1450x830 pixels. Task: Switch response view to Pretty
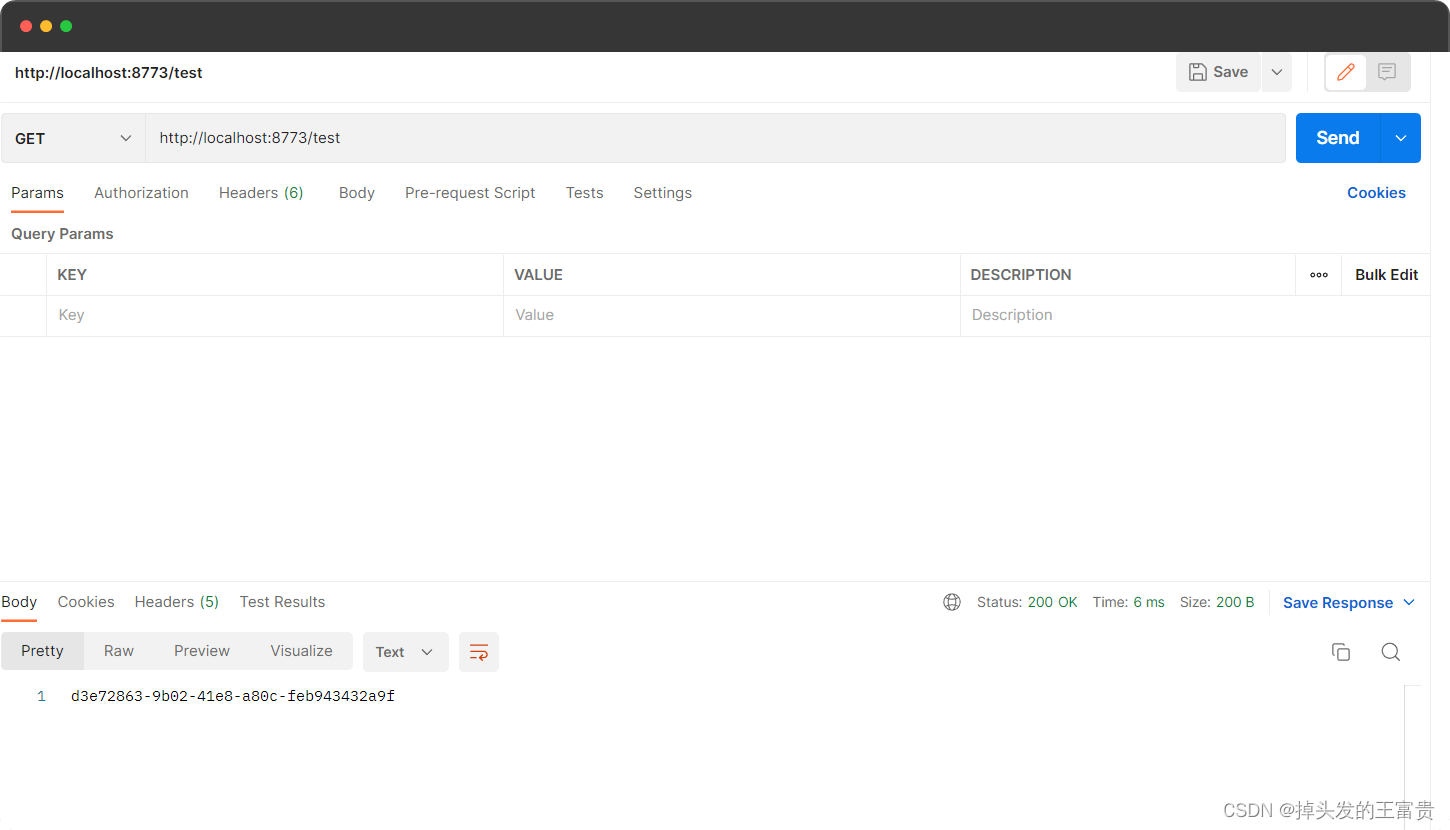point(42,651)
